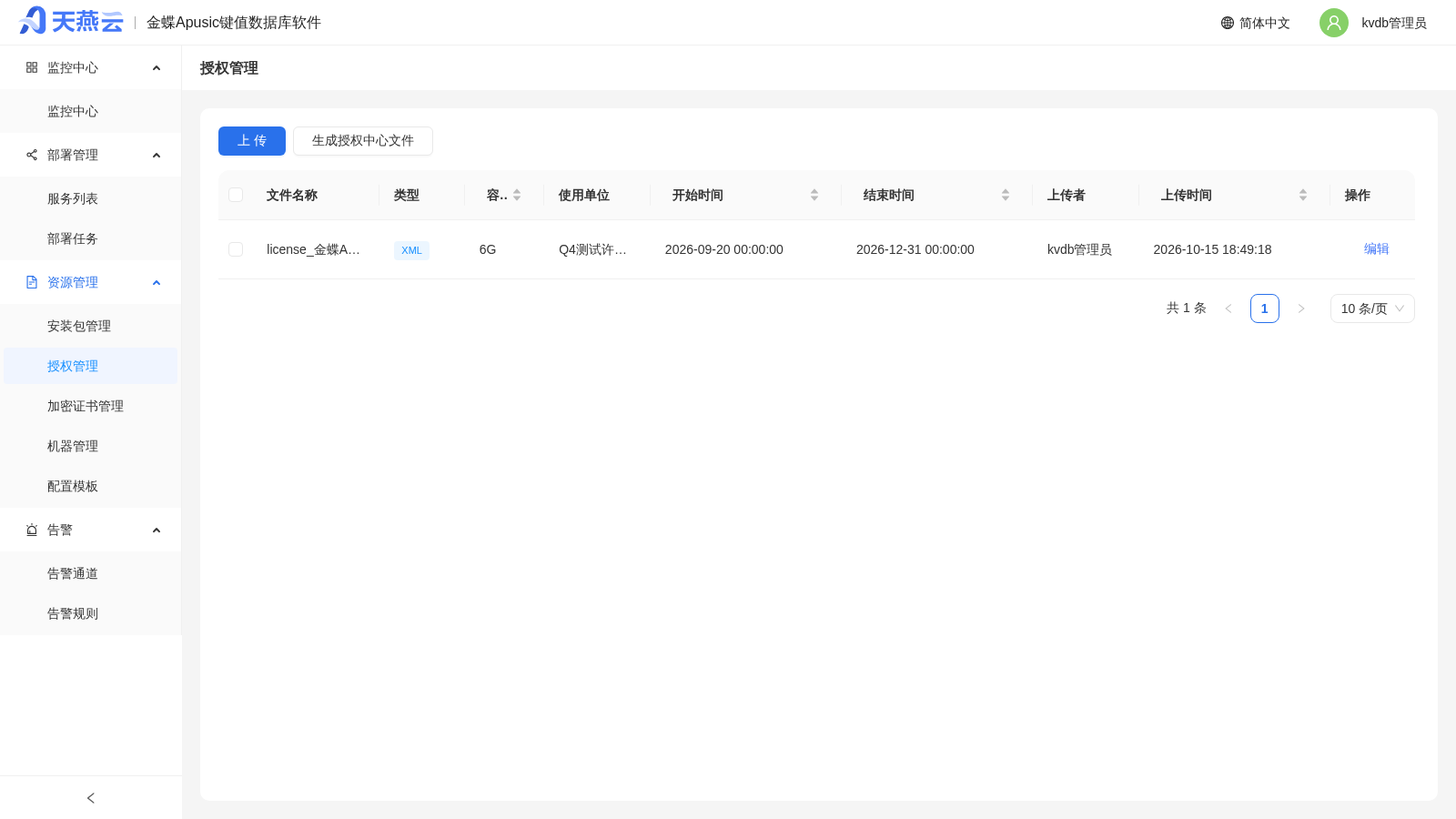Click the 使用单位 column header
1456x819 pixels.
pos(584,195)
